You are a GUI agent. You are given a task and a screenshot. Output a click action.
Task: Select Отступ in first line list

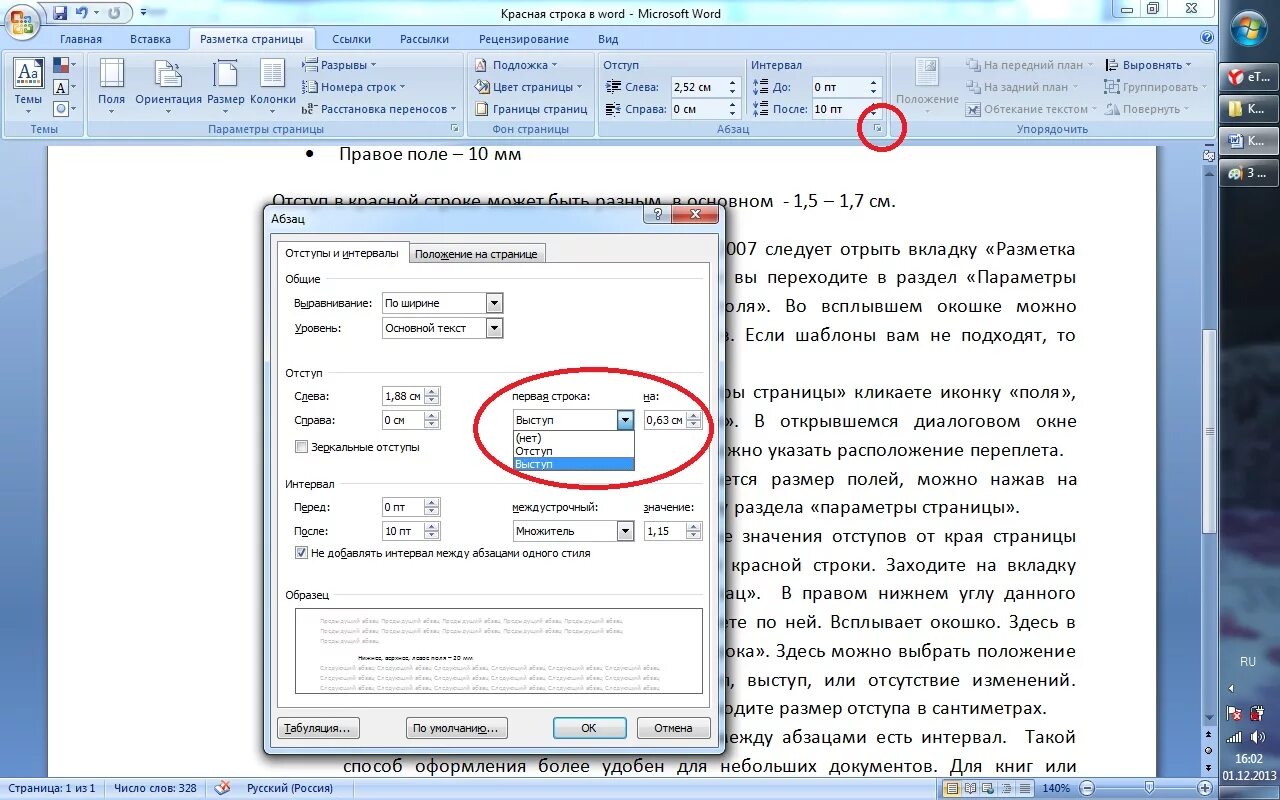pyautogui.click(x=573, y=451)
